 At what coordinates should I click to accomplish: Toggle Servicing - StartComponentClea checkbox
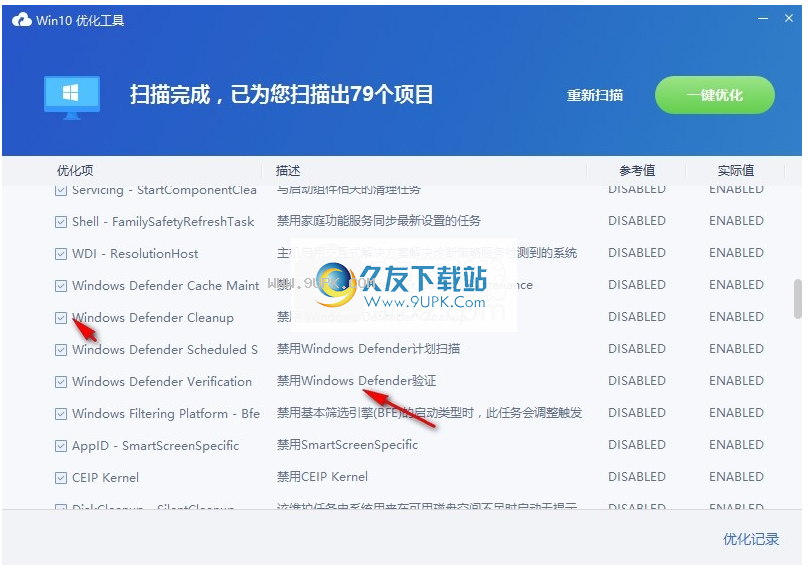tap(61, 190)
